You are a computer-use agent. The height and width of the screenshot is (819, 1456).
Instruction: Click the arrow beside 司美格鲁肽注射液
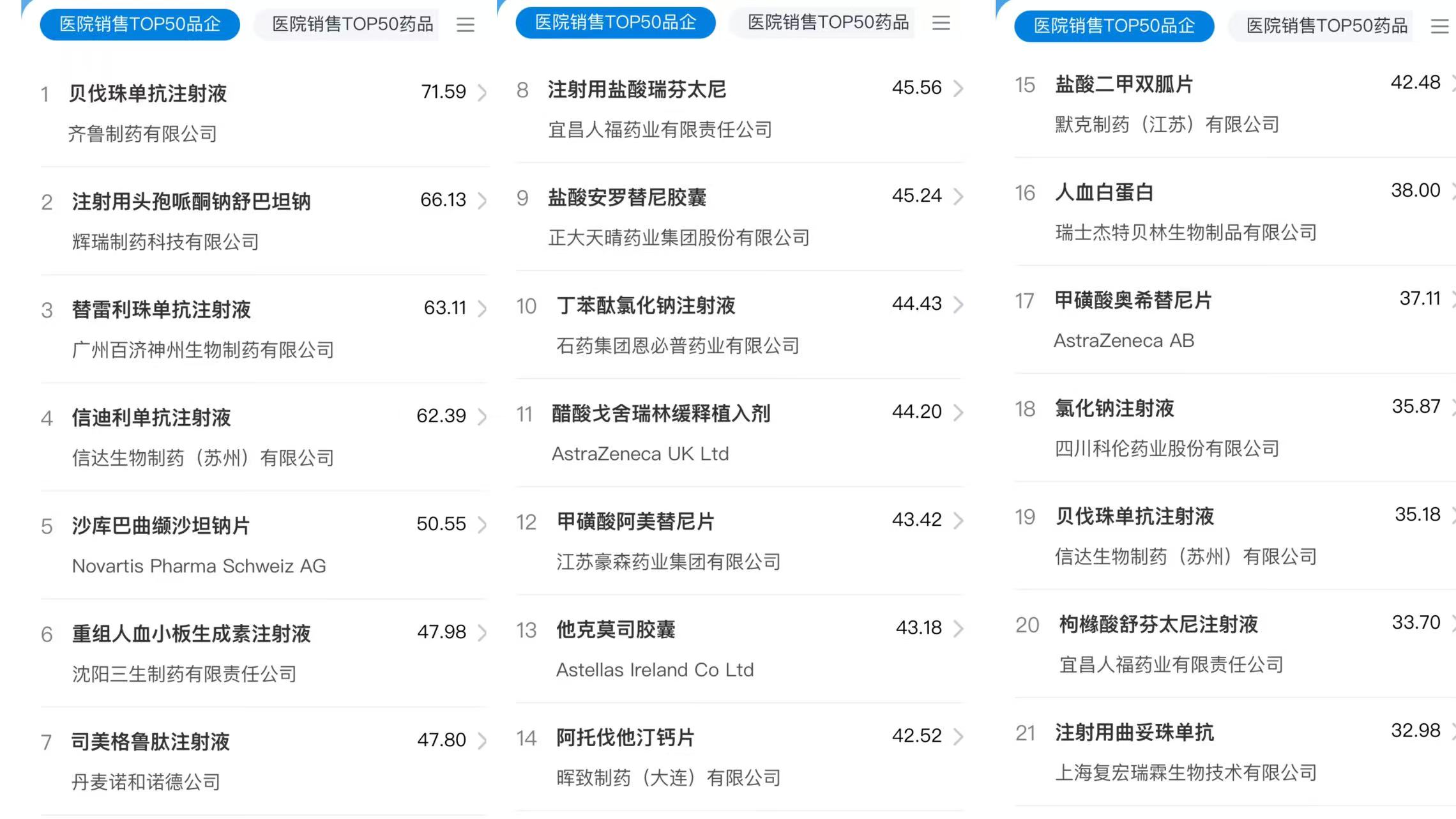click(483, 740)
